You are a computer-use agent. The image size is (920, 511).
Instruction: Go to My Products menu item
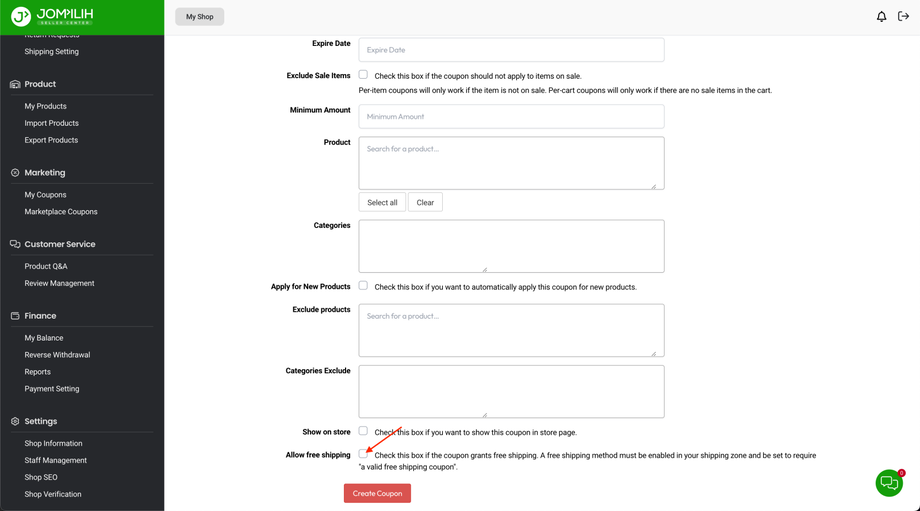pos(45,106)
